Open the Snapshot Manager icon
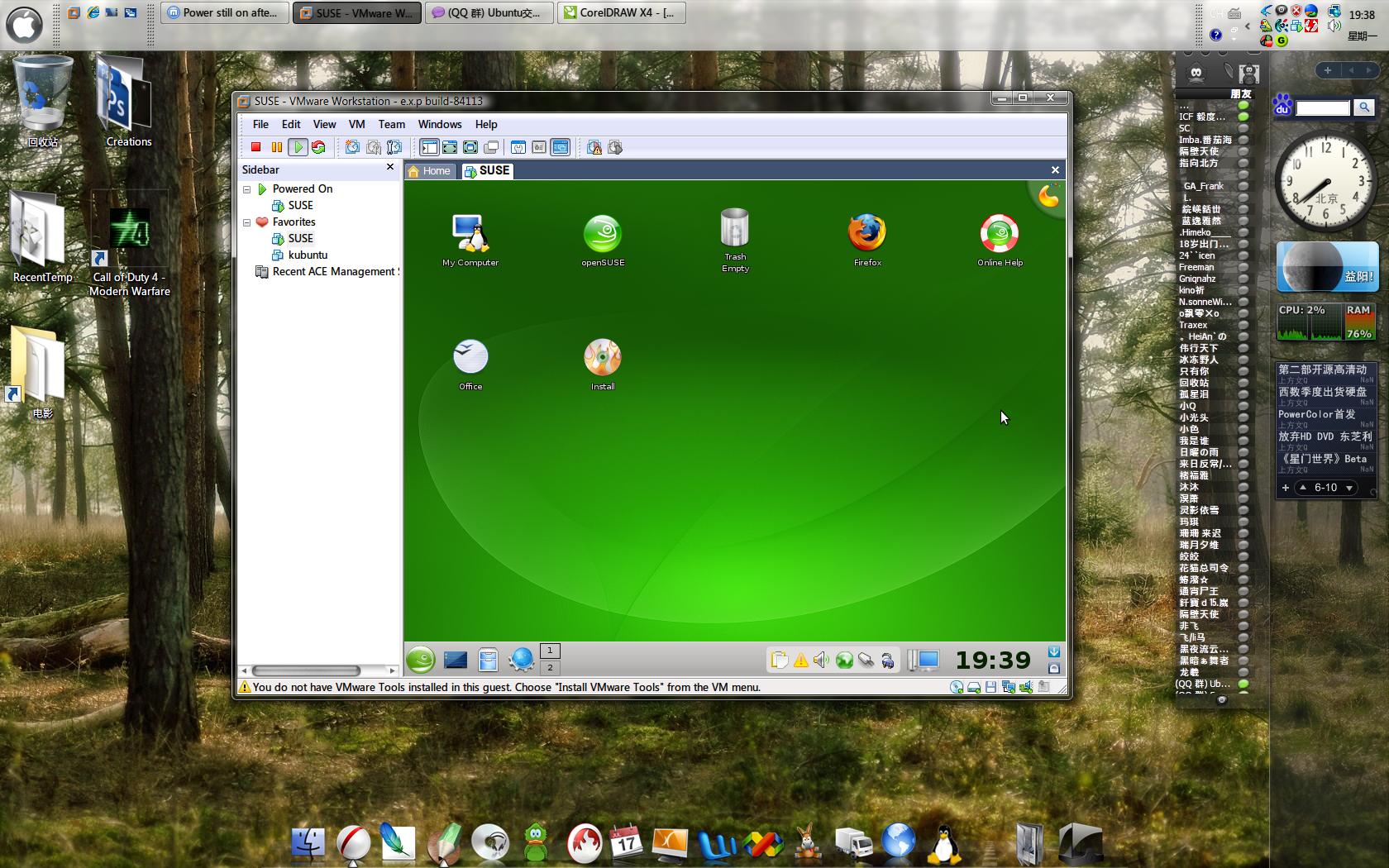The height and width of the screenshot is (868, 1389). (x=394, y=147)
